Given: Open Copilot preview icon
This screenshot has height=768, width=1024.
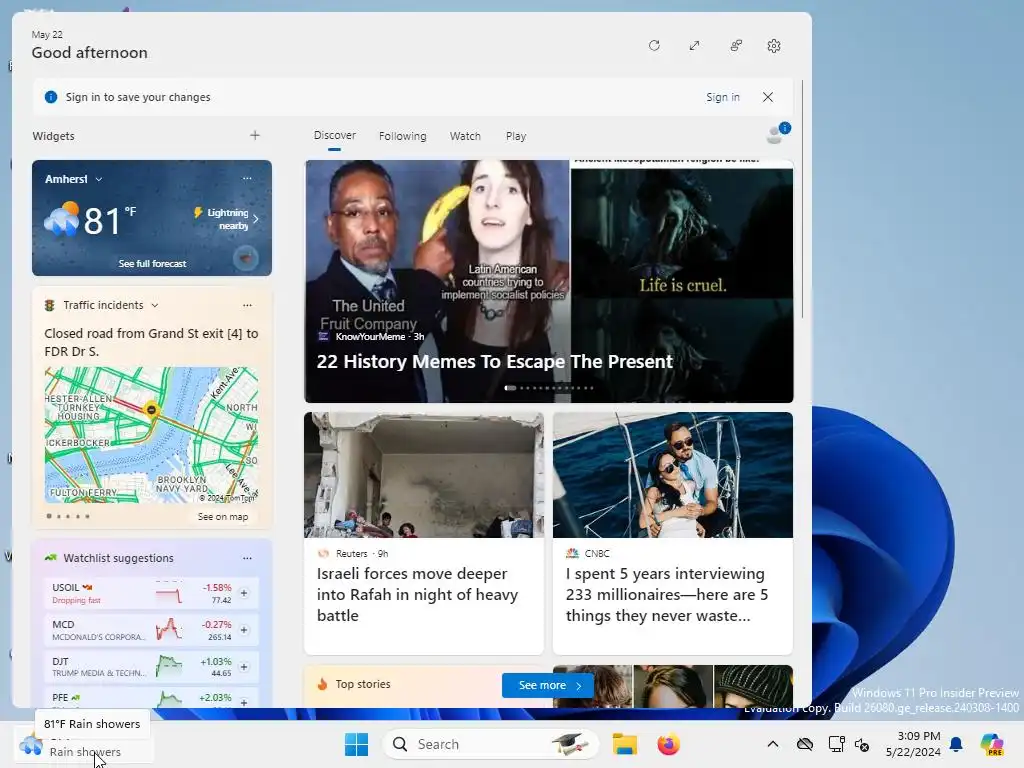Looking at the screenshot, I should click(x=991, y=744).
